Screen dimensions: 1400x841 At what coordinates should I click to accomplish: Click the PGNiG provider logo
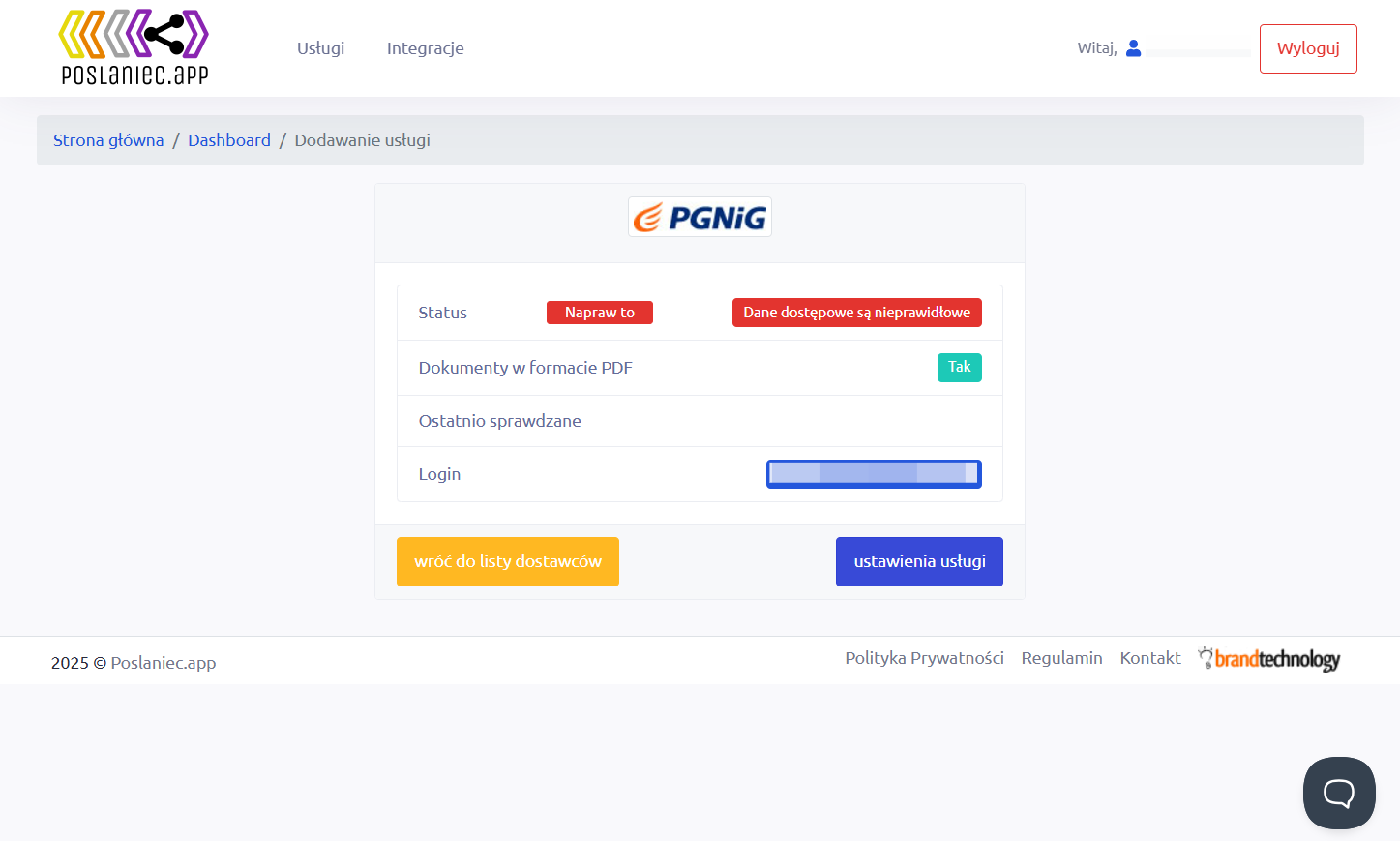[700, 217]
